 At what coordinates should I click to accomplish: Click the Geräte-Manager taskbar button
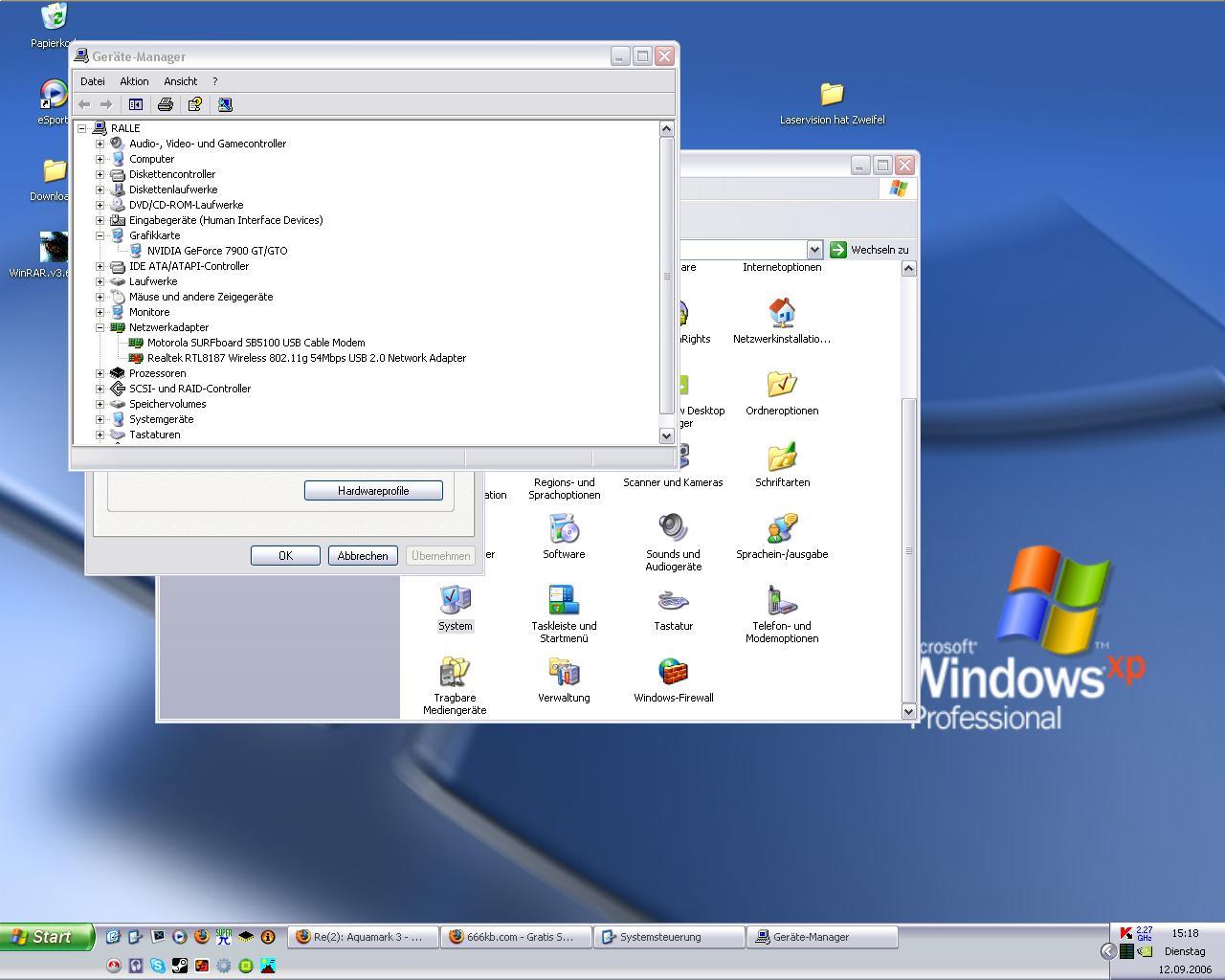pos(823,937)
